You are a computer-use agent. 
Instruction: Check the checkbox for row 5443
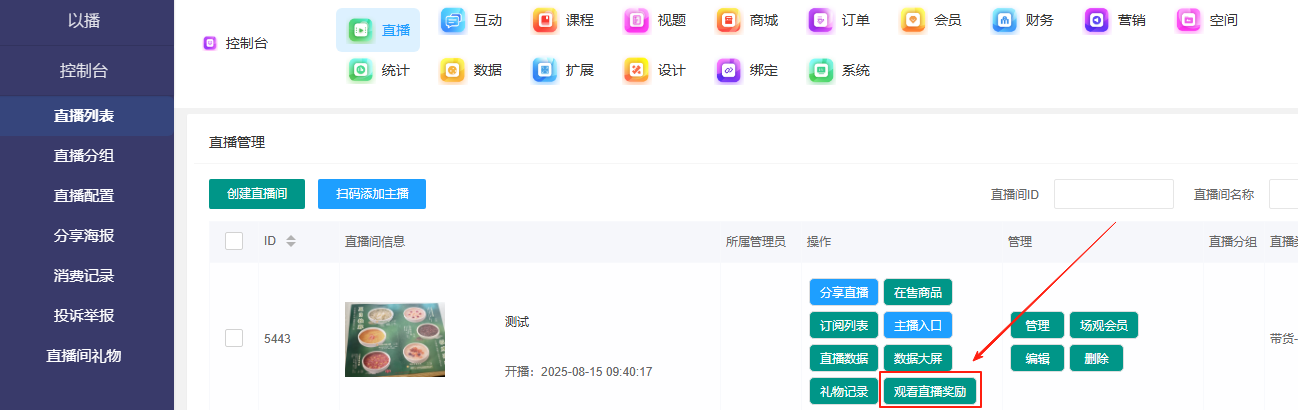(234, 338)
